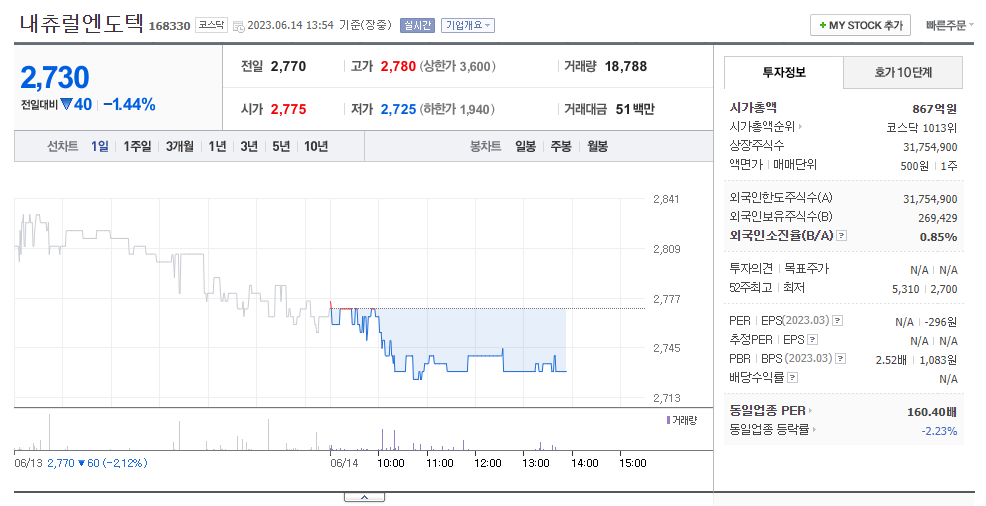Image resolution: width=986 pixels, height=506 pixels.
Task: Collapse the chart panel with bottom chevron
Action: 364,497
